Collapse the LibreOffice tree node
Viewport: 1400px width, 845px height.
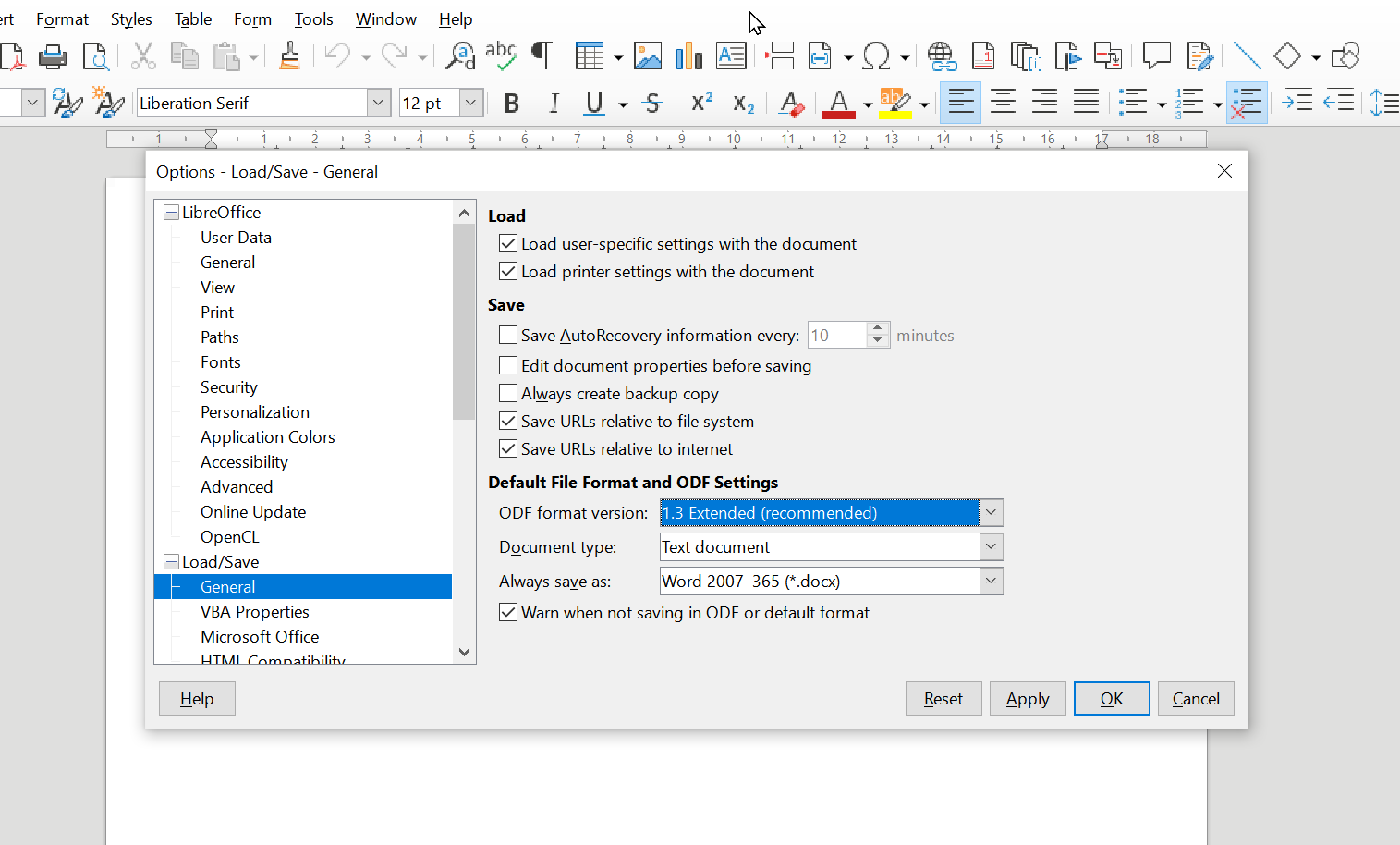pyautogui.click(x=171, y=212)
